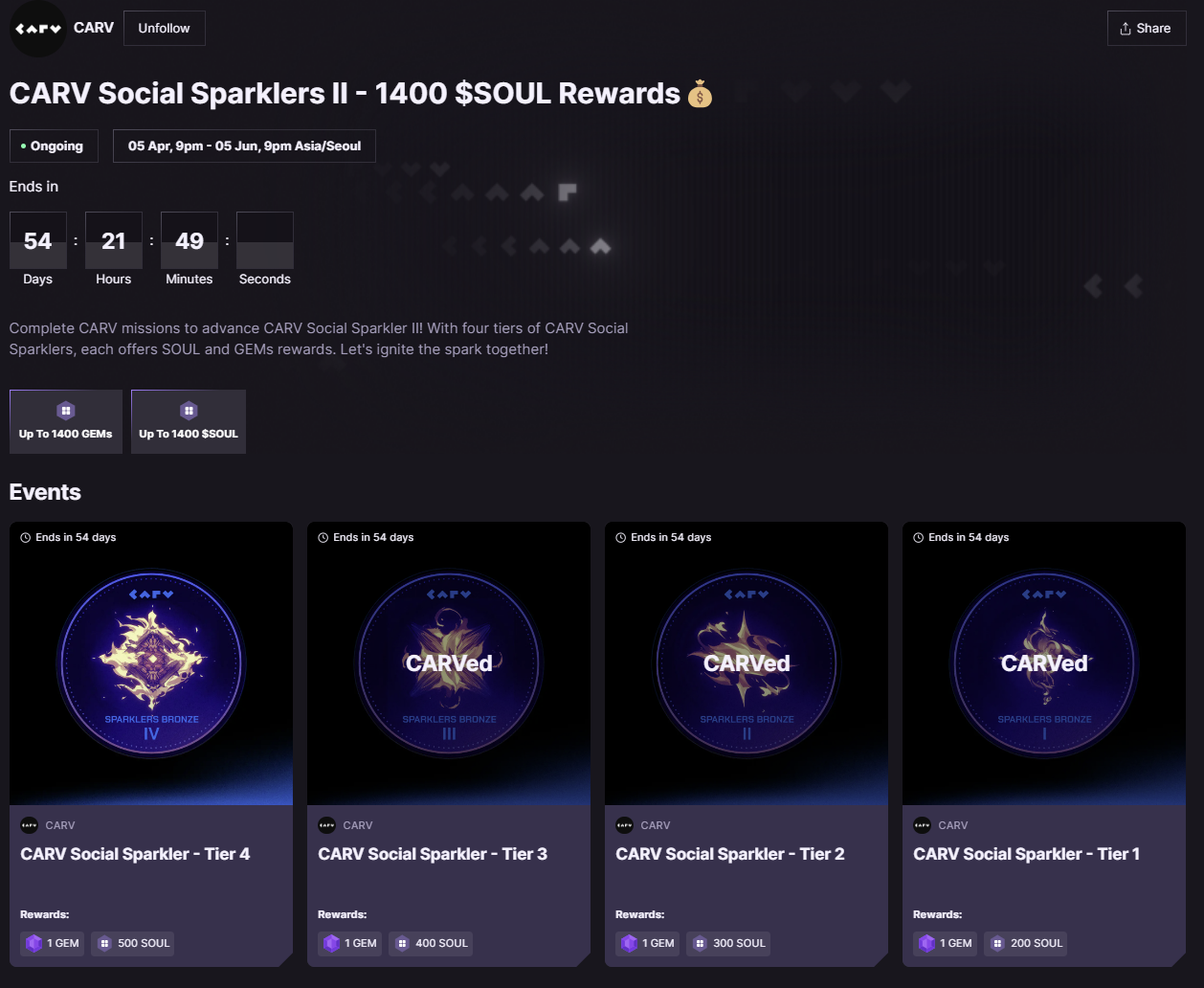Image resolution: width=1204 pixels, height=988 pixels.
Task: Click the 400 SOUL reward chip
Action: click(x=431, y=943)
